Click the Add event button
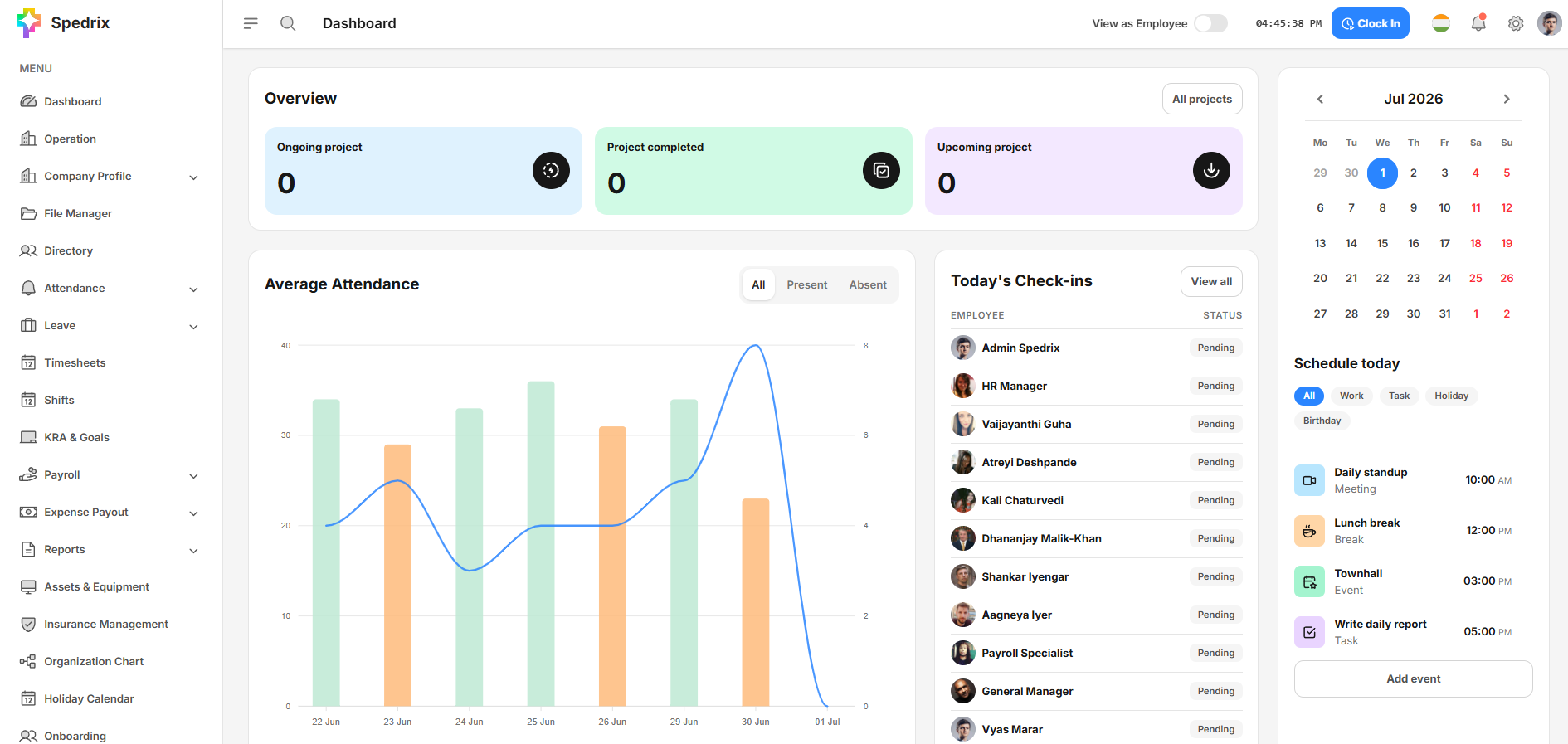The width and height of the screenshot is (1568, 744). 1413,678
